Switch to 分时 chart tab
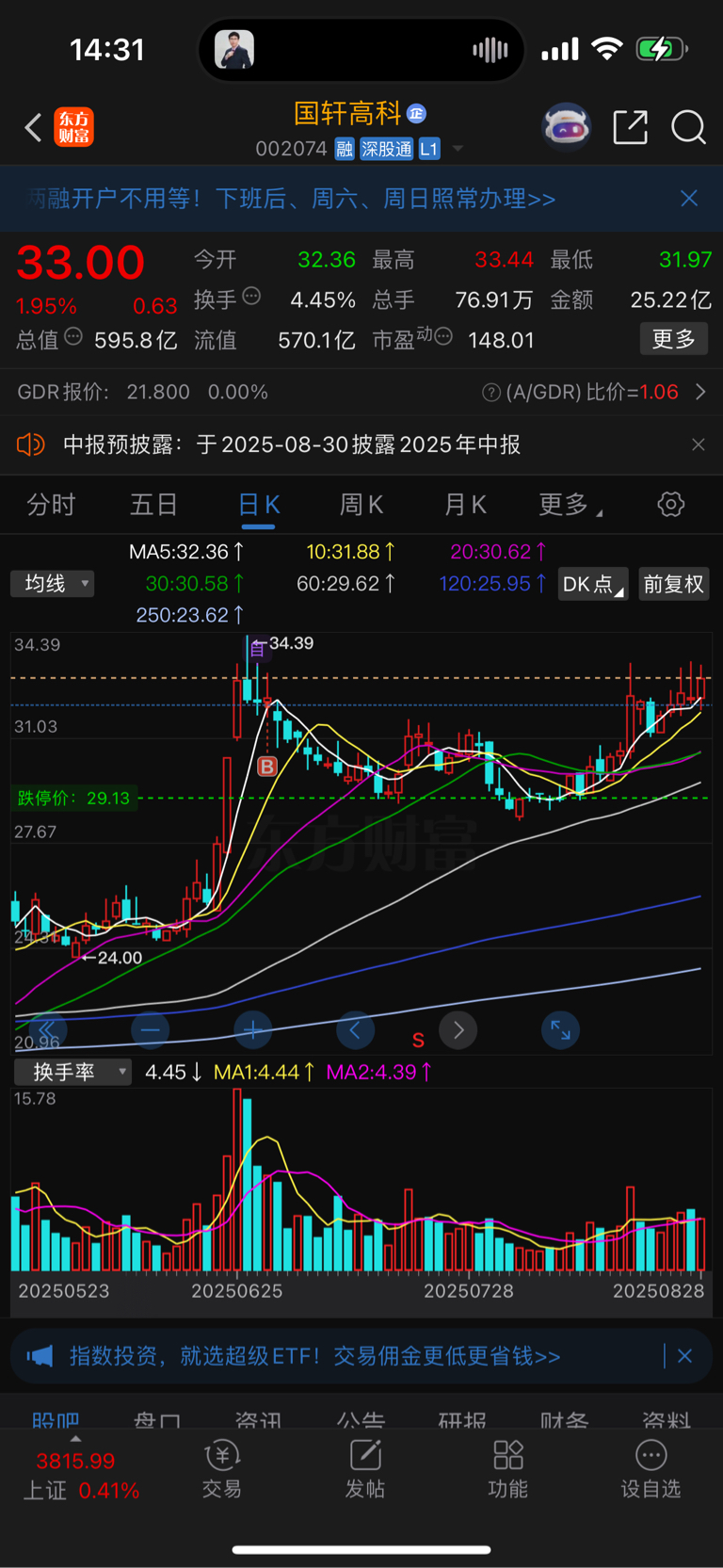The width and height of the screenshot is (723, 1568). point(51,505)
